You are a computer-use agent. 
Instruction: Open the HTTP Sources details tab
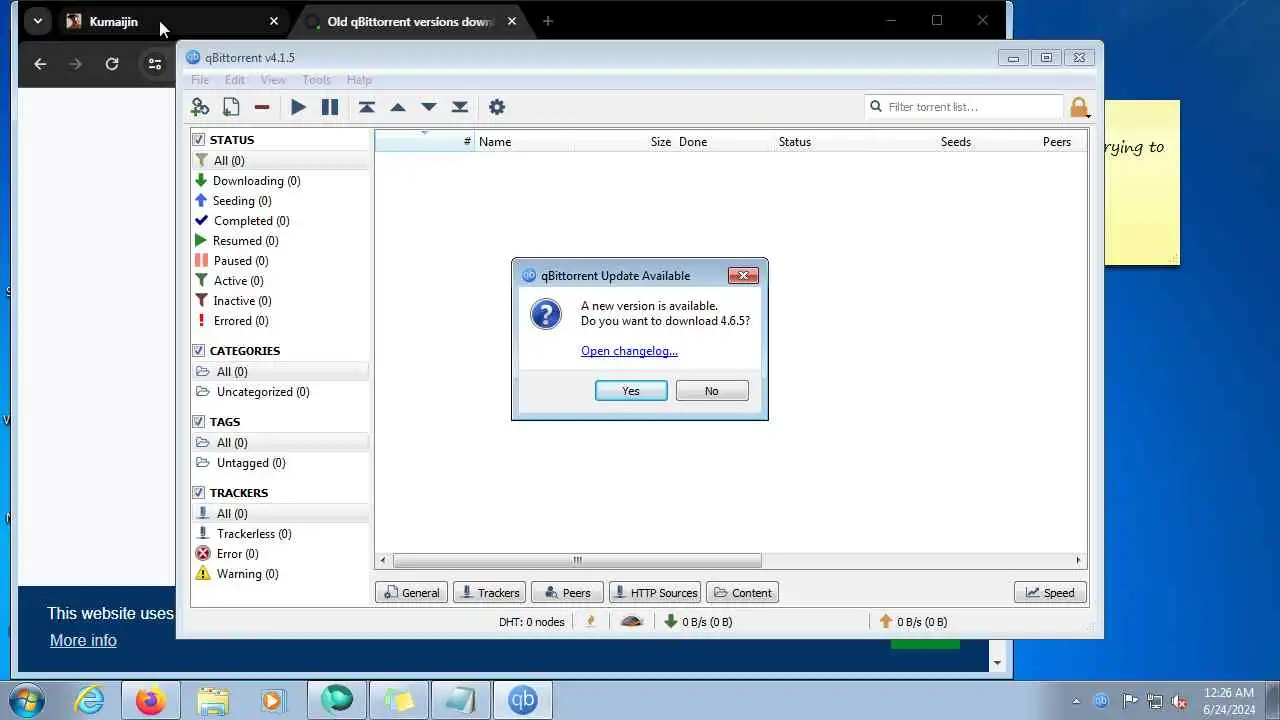(x=655, y=593)
